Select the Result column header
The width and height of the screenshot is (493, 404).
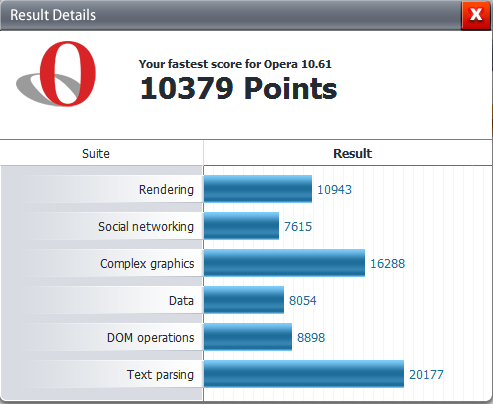pos(352,153)
